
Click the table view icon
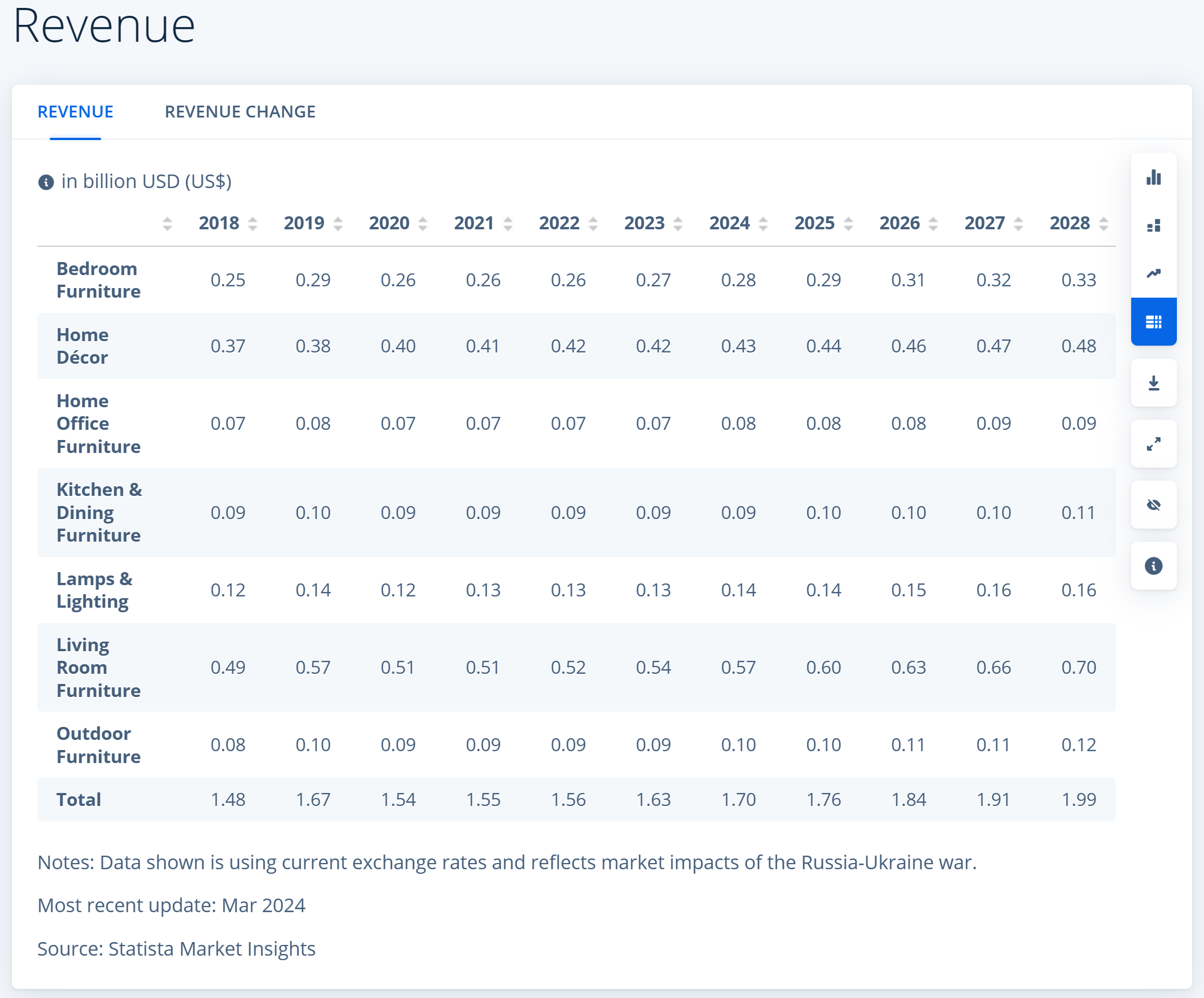click(1153, 322)
